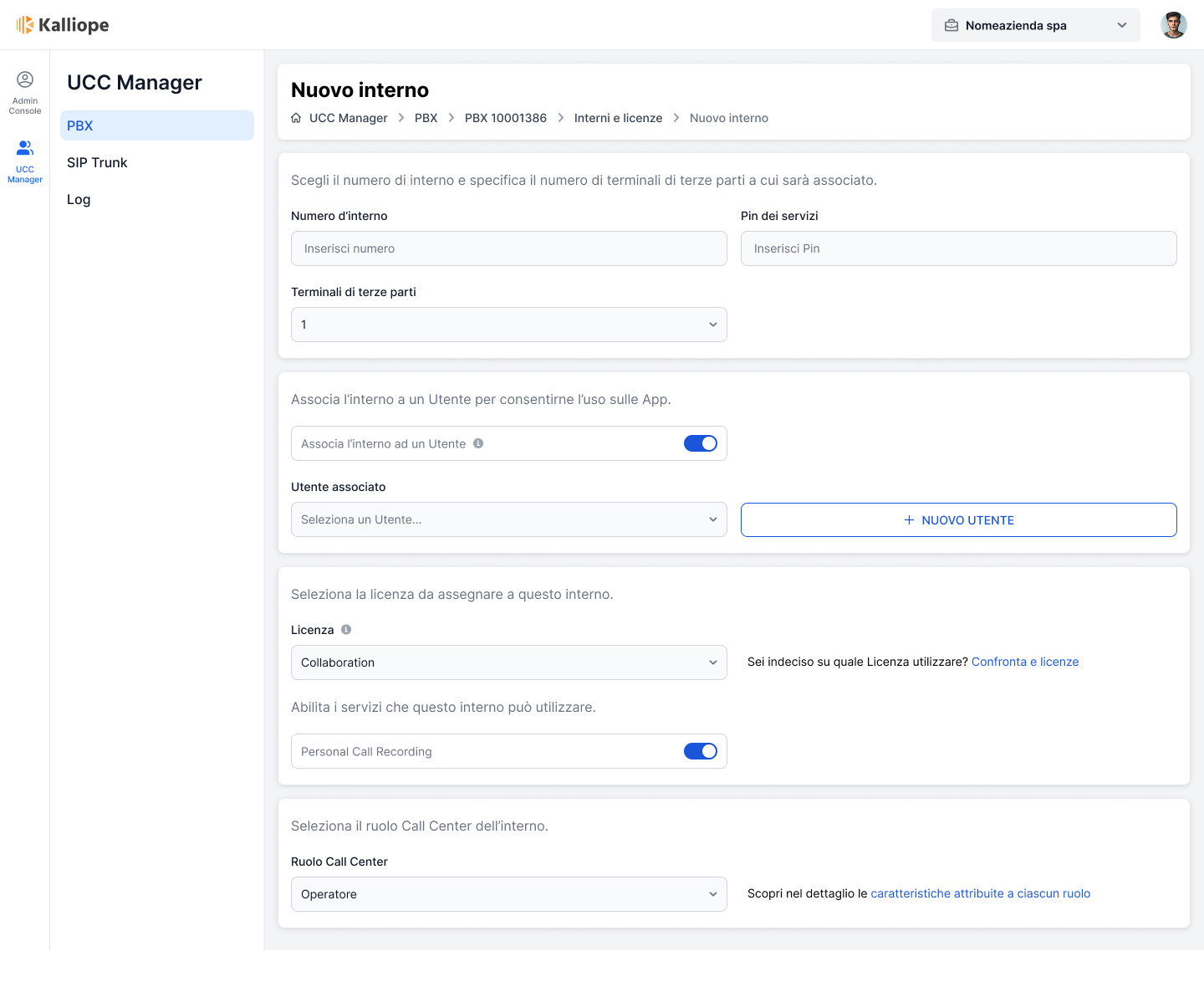
Task: Click the briefcase icon for Nomeazienda spa
Action: tap(951, 25)
